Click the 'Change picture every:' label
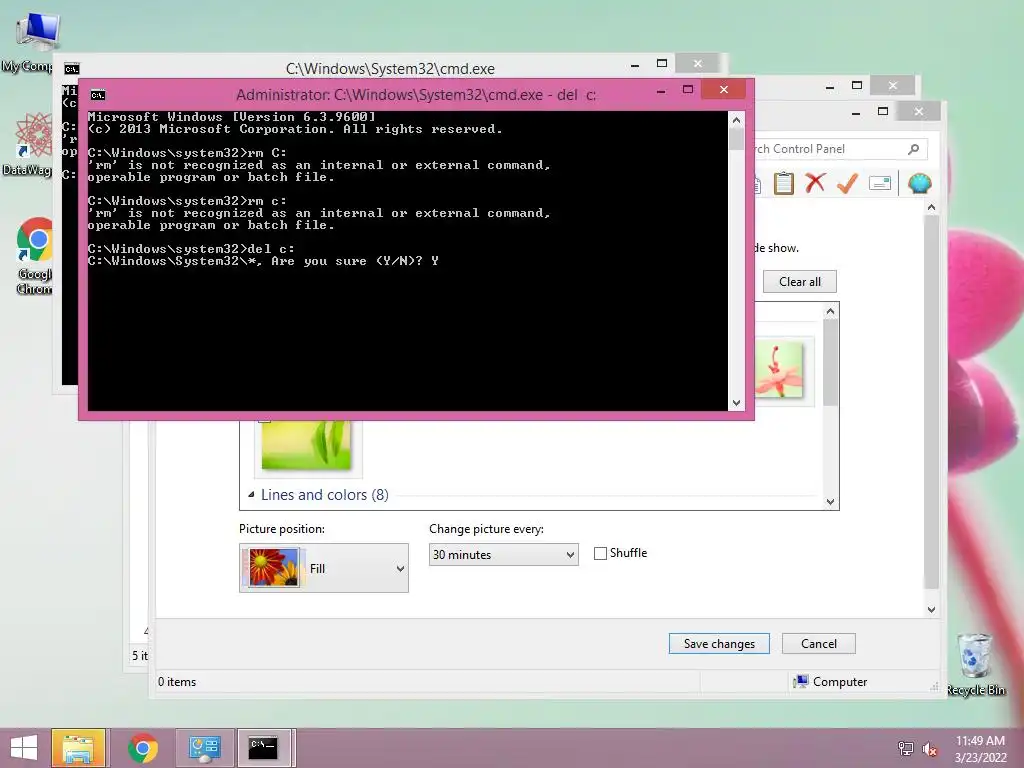This screenshot has height=768, width=1024. click(x=487, y=529)
